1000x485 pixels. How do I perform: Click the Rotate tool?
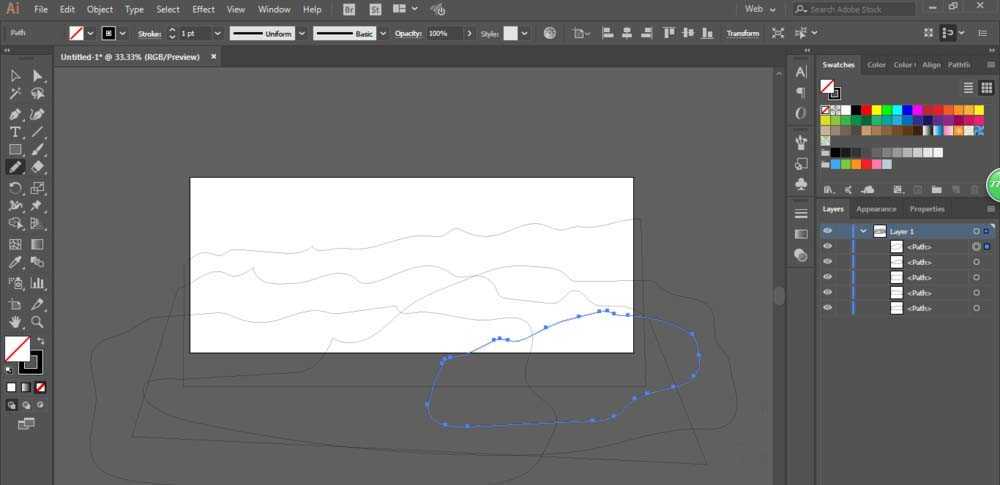coord(16,187)
